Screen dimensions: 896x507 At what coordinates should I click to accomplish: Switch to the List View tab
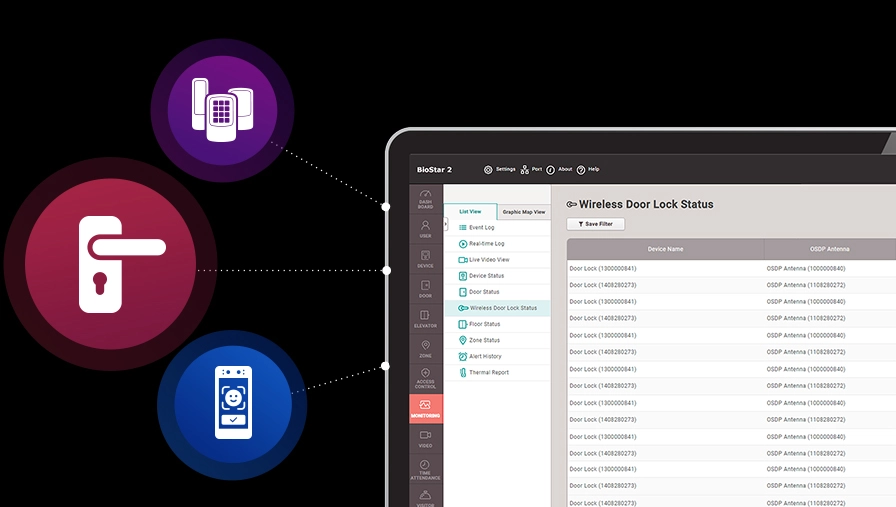[470, 212]
